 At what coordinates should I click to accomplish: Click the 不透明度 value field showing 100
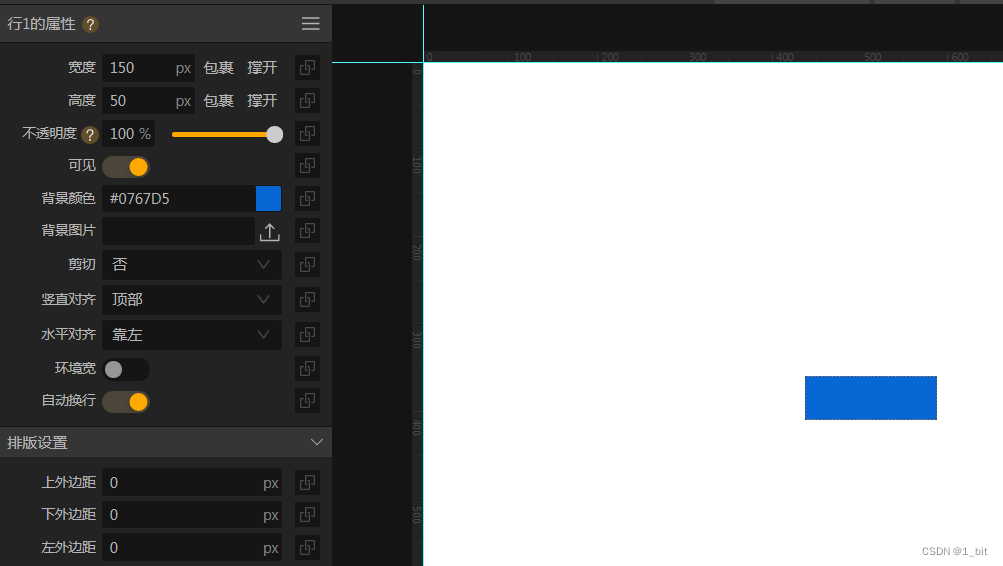pyautogui.click(x=129, y=134)
